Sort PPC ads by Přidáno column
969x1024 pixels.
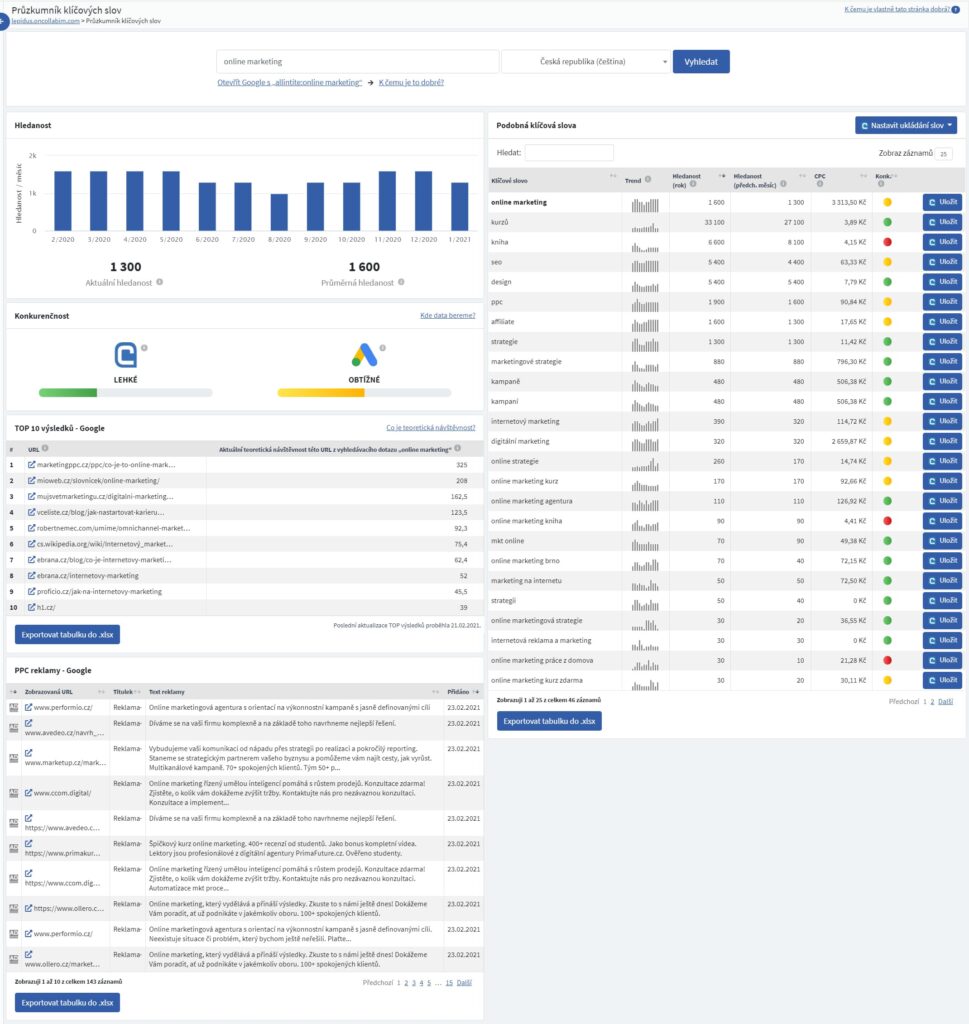477,691
